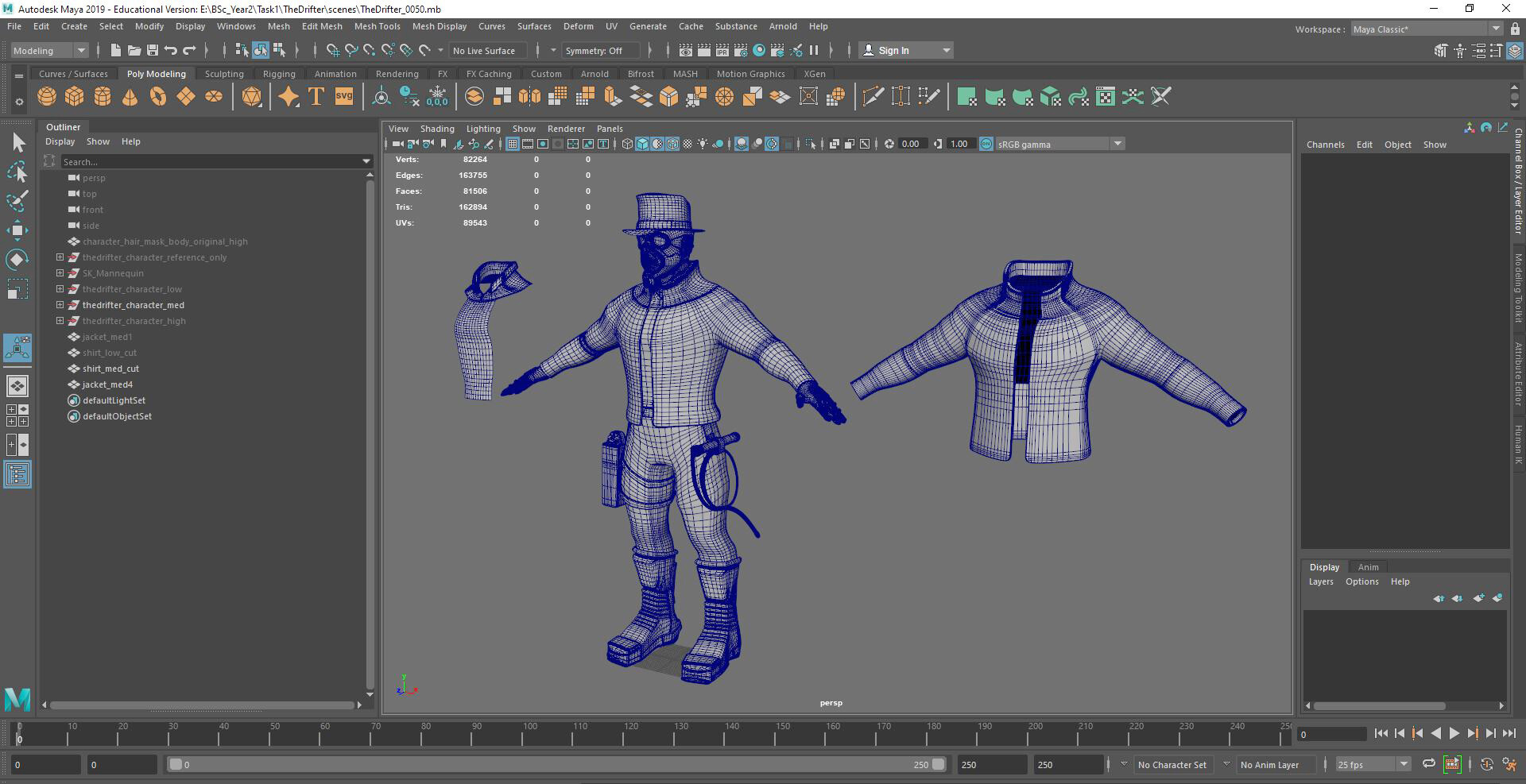Screen dimensions: 1526x784
Task: Enable wireframe display in the viewport panel bar
Action: (626, 144)
